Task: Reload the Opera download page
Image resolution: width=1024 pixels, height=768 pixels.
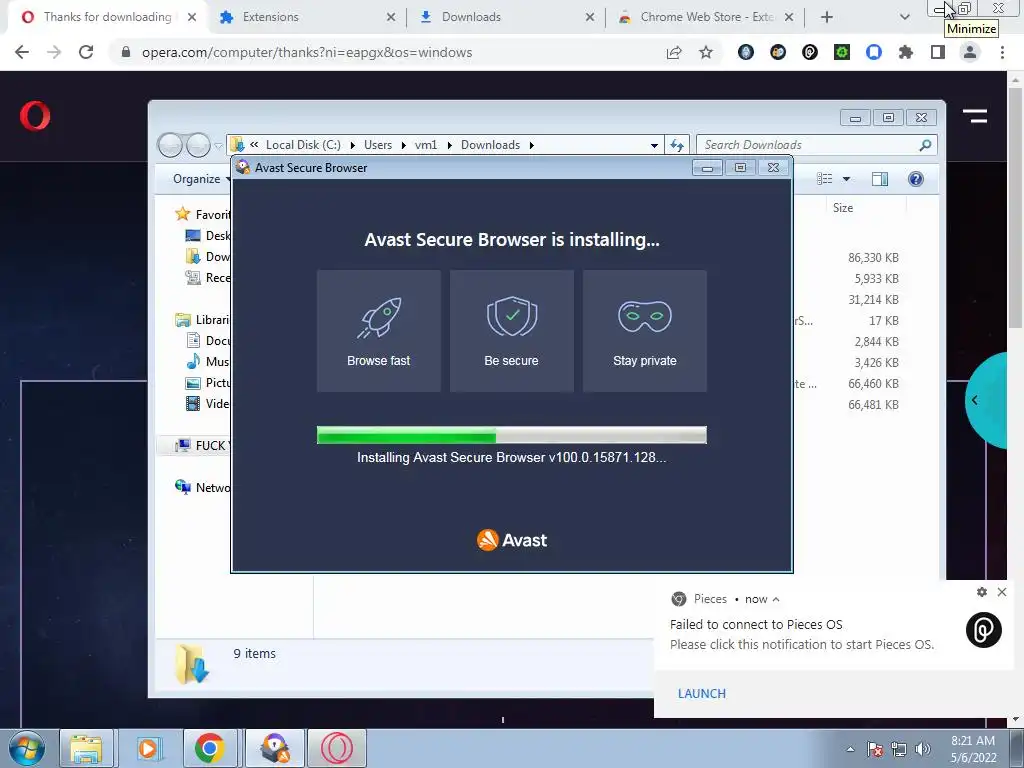Action: tap(86, 52)
